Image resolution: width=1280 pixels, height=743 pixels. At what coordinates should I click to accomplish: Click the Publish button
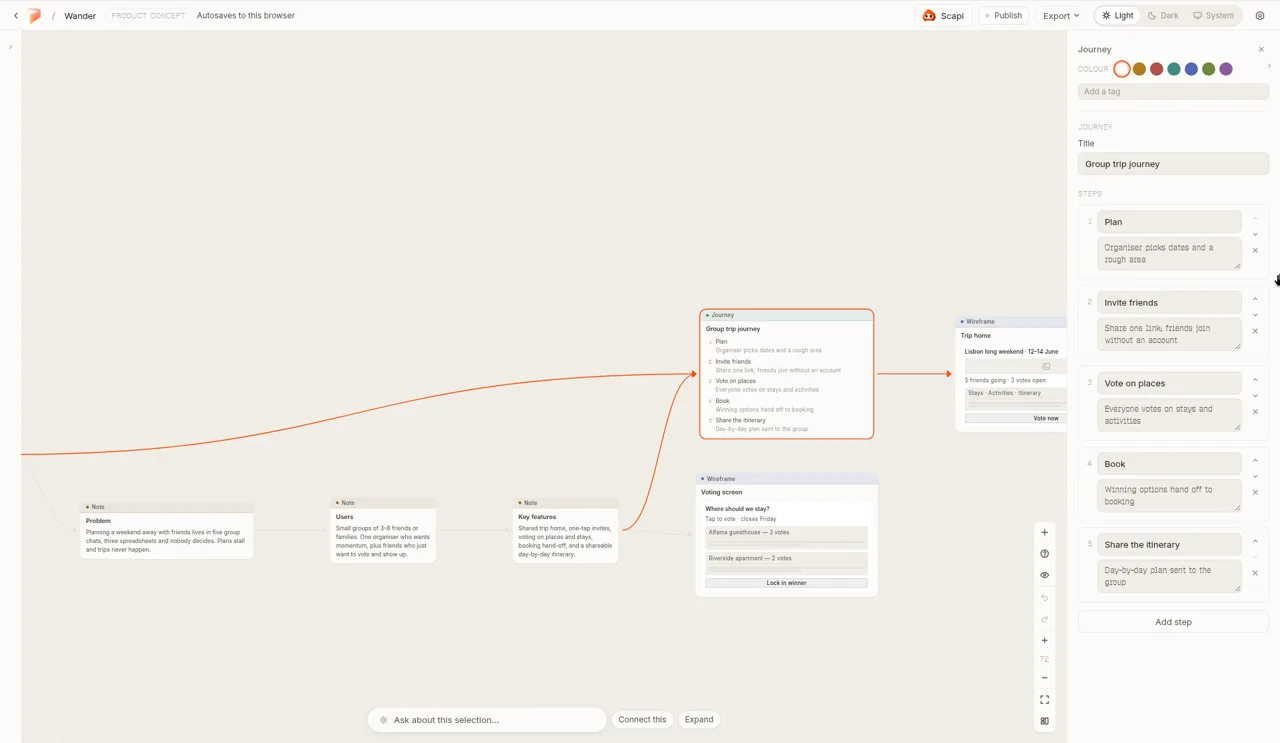tap(1003, 16)
